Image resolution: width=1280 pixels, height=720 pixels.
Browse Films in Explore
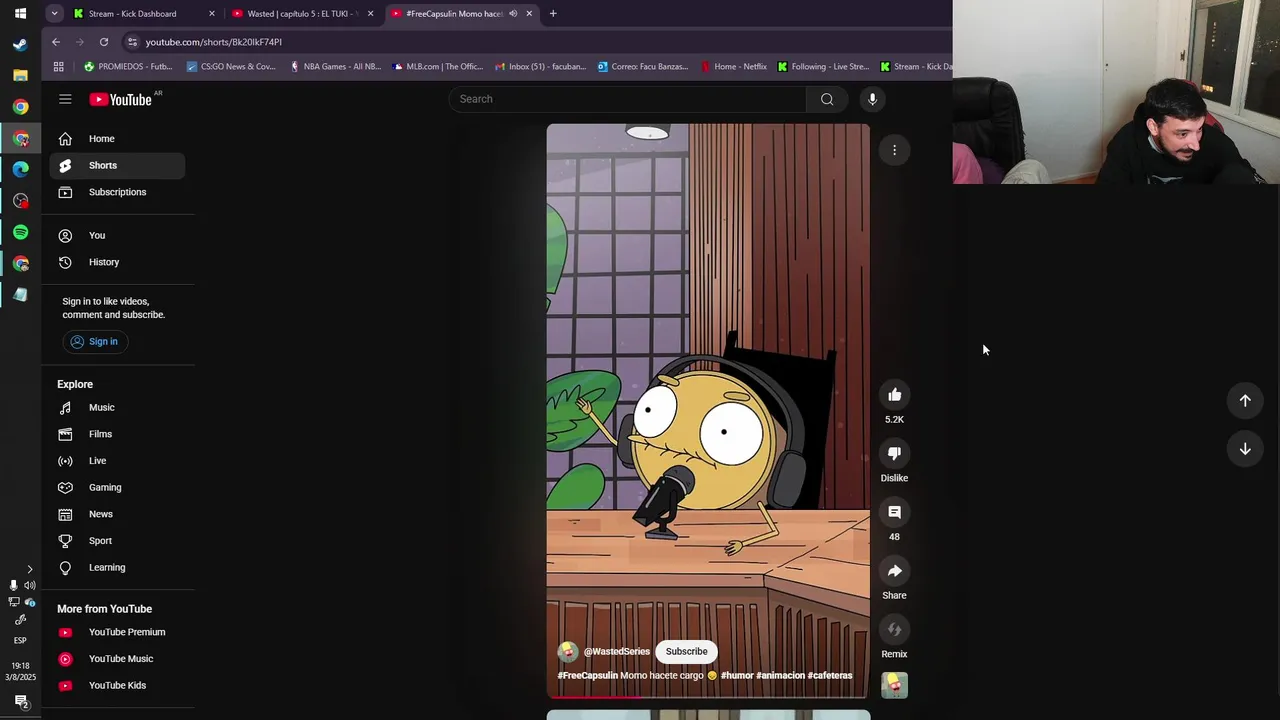tap(117, 434)
